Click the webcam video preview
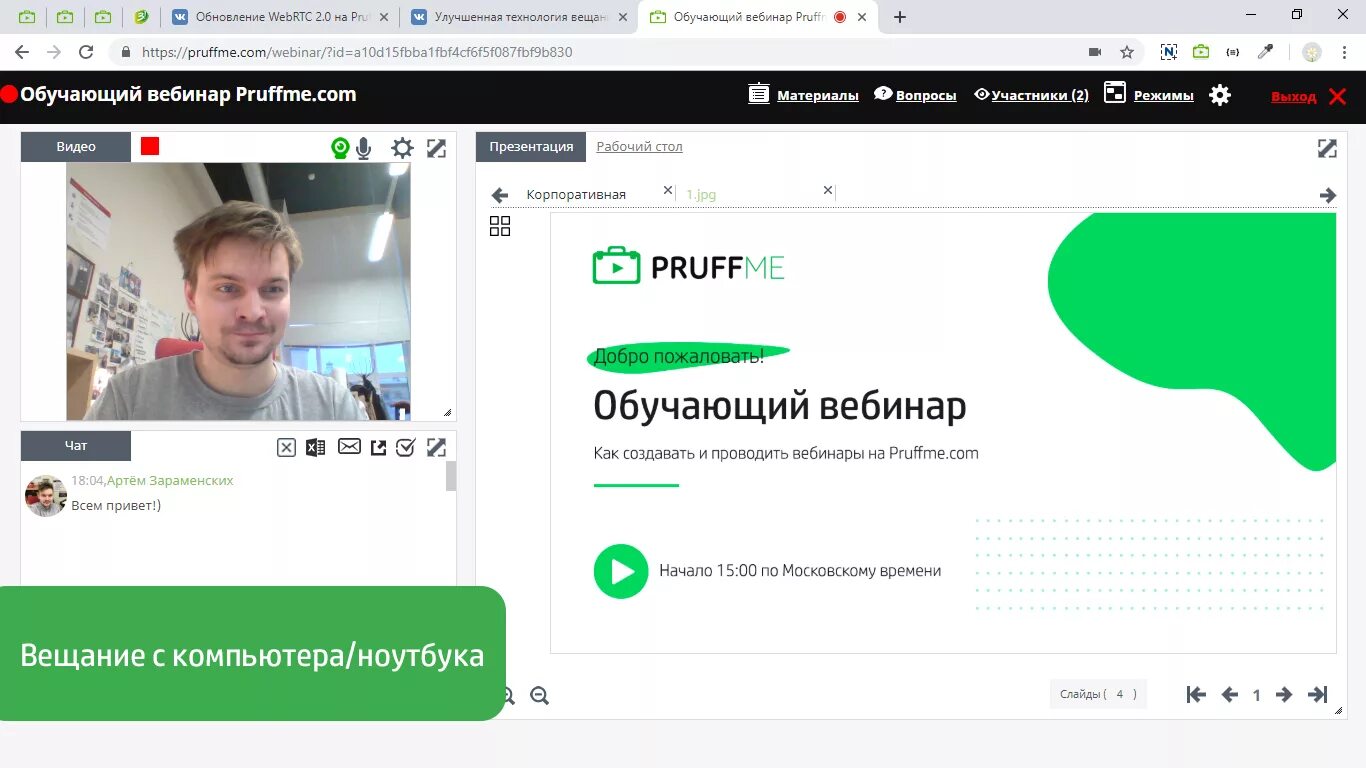1366x768 pixels. pyautogui.click(x=238, y=291)
